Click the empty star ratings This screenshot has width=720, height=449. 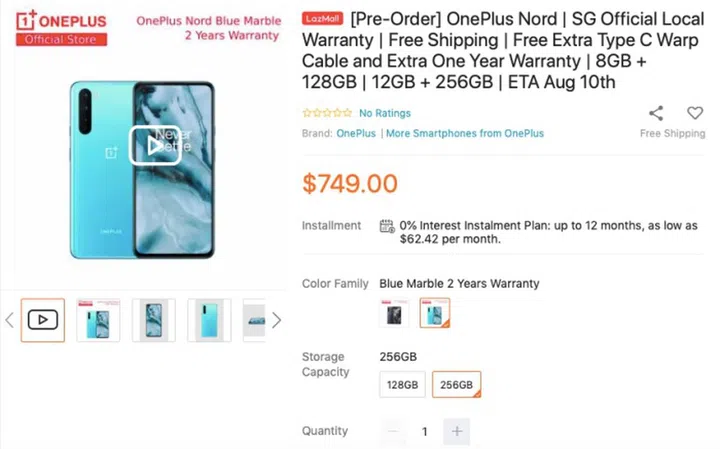(326, 113)
